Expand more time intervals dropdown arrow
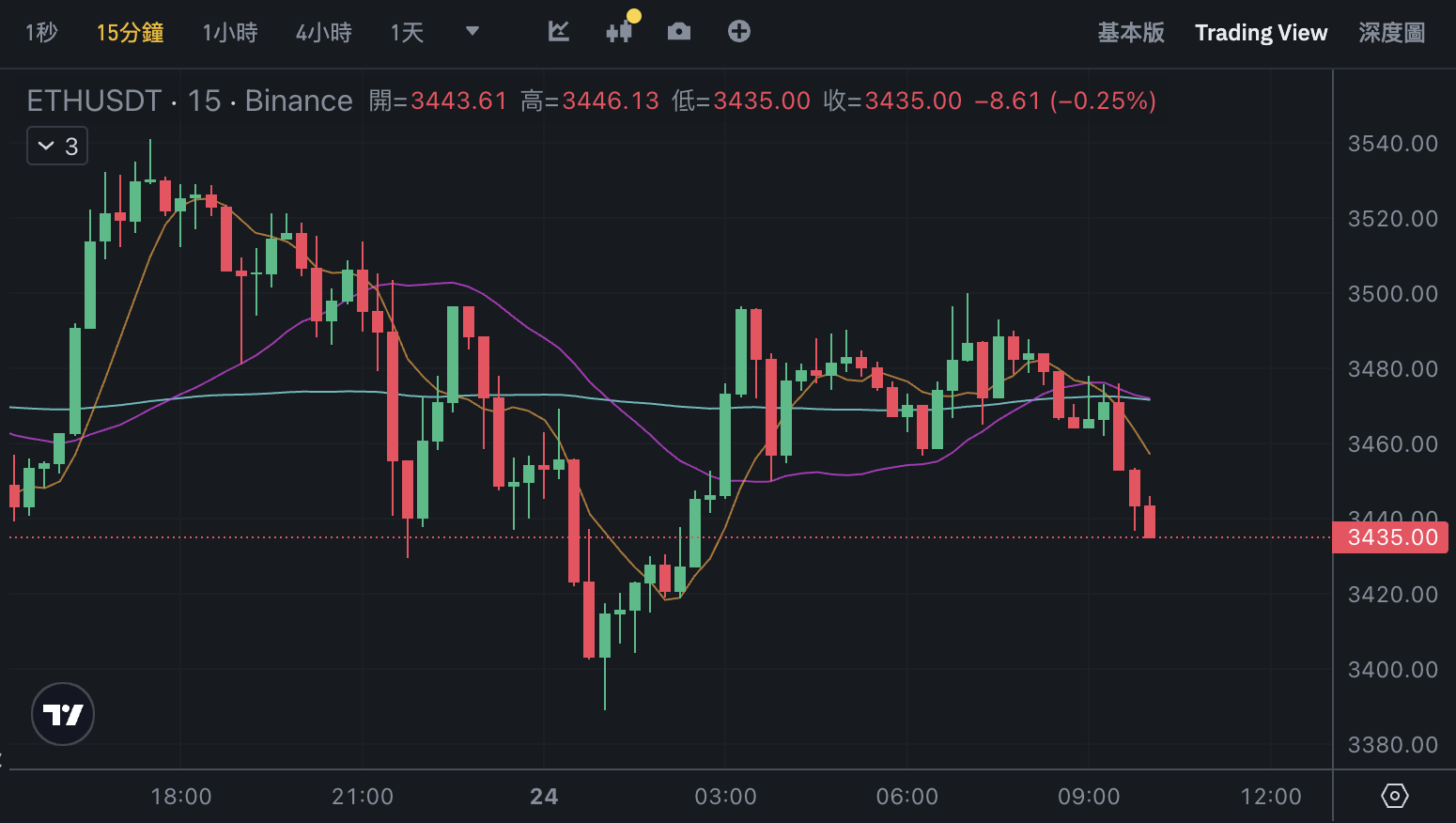 coord(472,32)
